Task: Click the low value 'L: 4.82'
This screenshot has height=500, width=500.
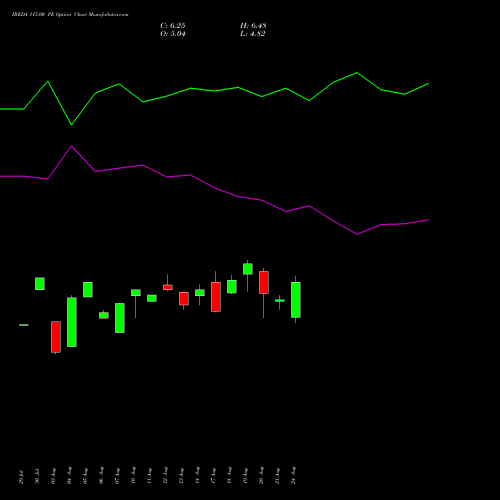Action: pyautogui.click(x=253, y=34)
